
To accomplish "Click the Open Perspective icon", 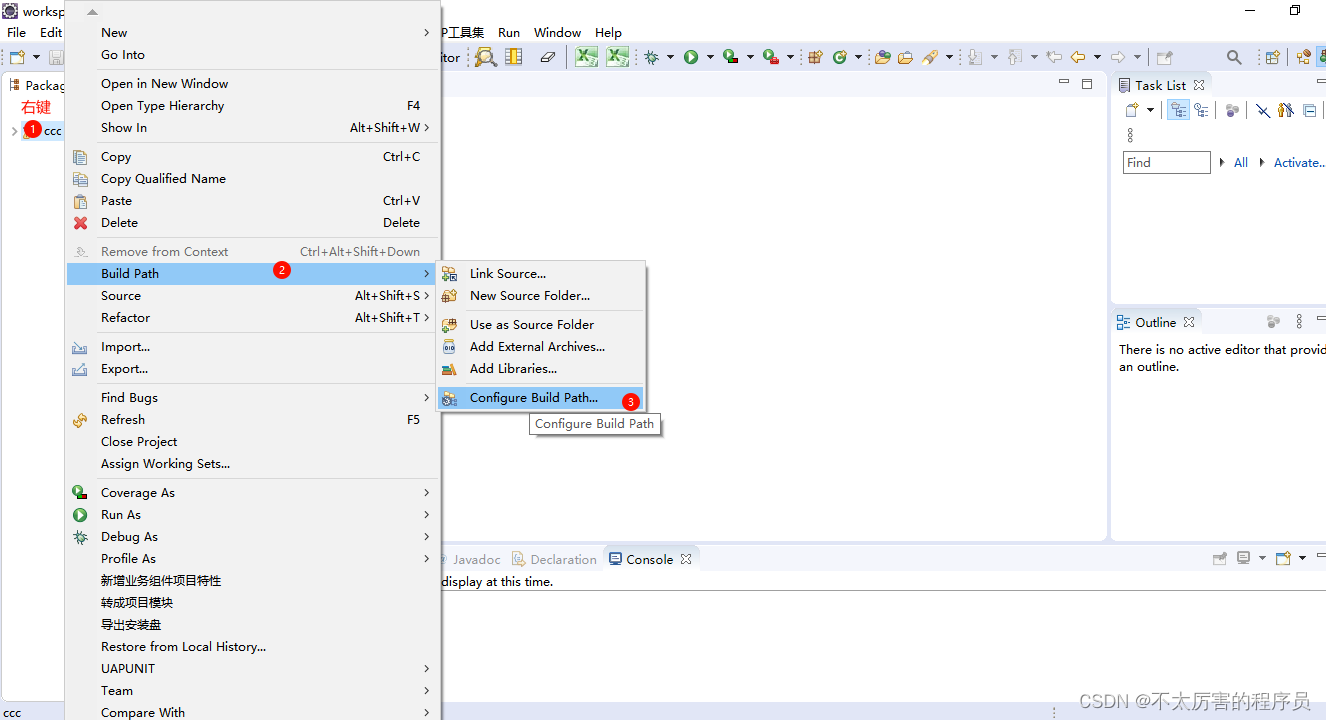I will tap(1272, 57).
